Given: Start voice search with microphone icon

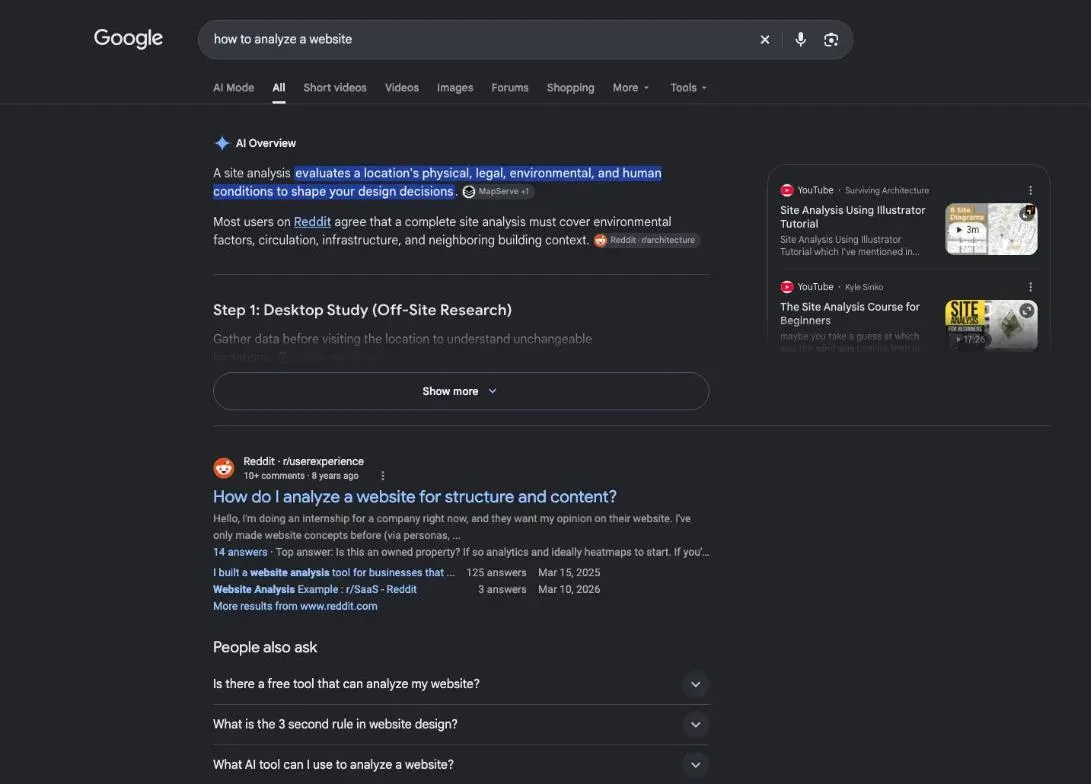Looking at the screenshot, I should coord(800,40).
